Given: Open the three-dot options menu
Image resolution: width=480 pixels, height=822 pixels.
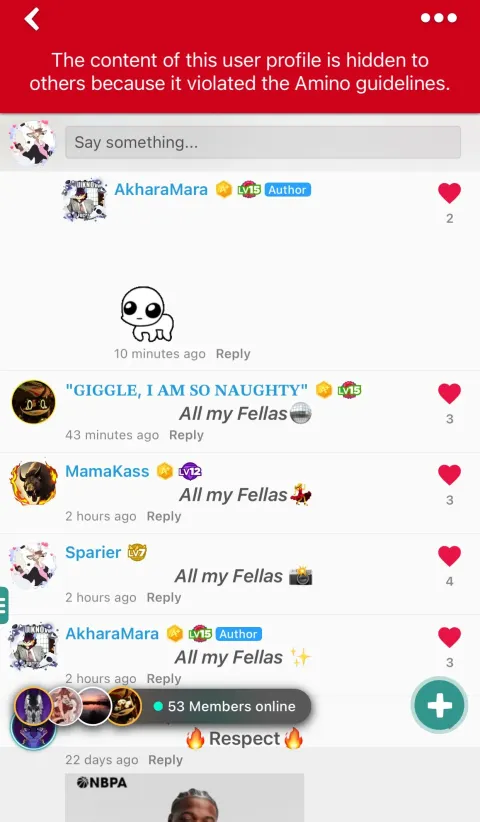Looking at the screenshot, I should 439,18.
